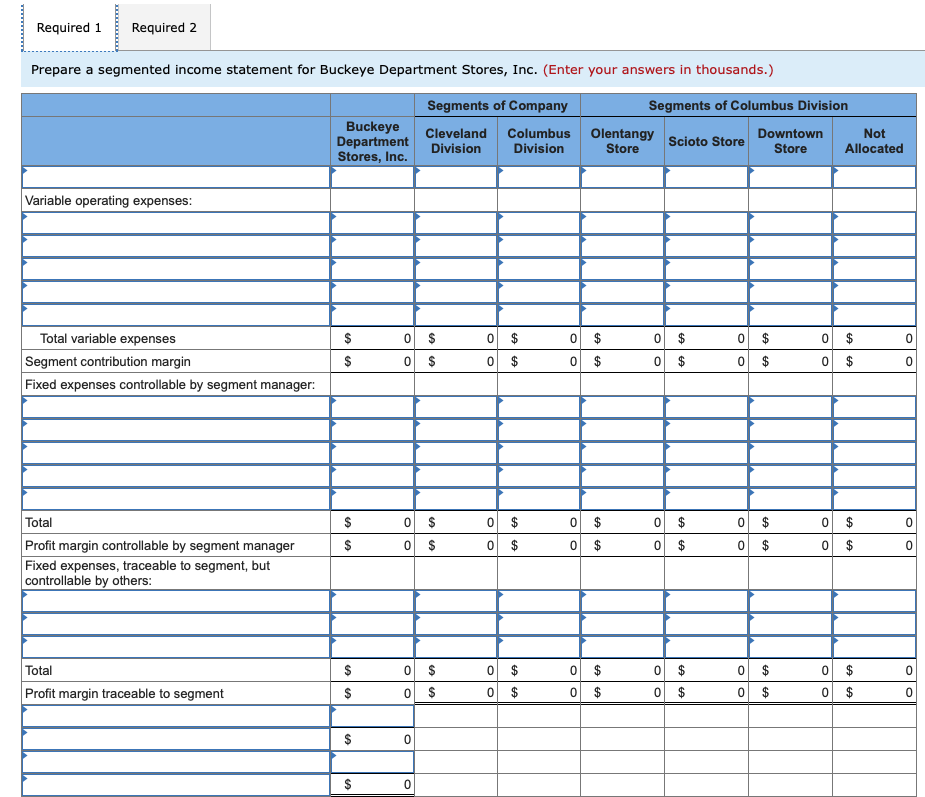The height and width of the screenshot is (797, 925).
Task: Click Segment contribution margin value under Olentangy Store
Action: 622,362
